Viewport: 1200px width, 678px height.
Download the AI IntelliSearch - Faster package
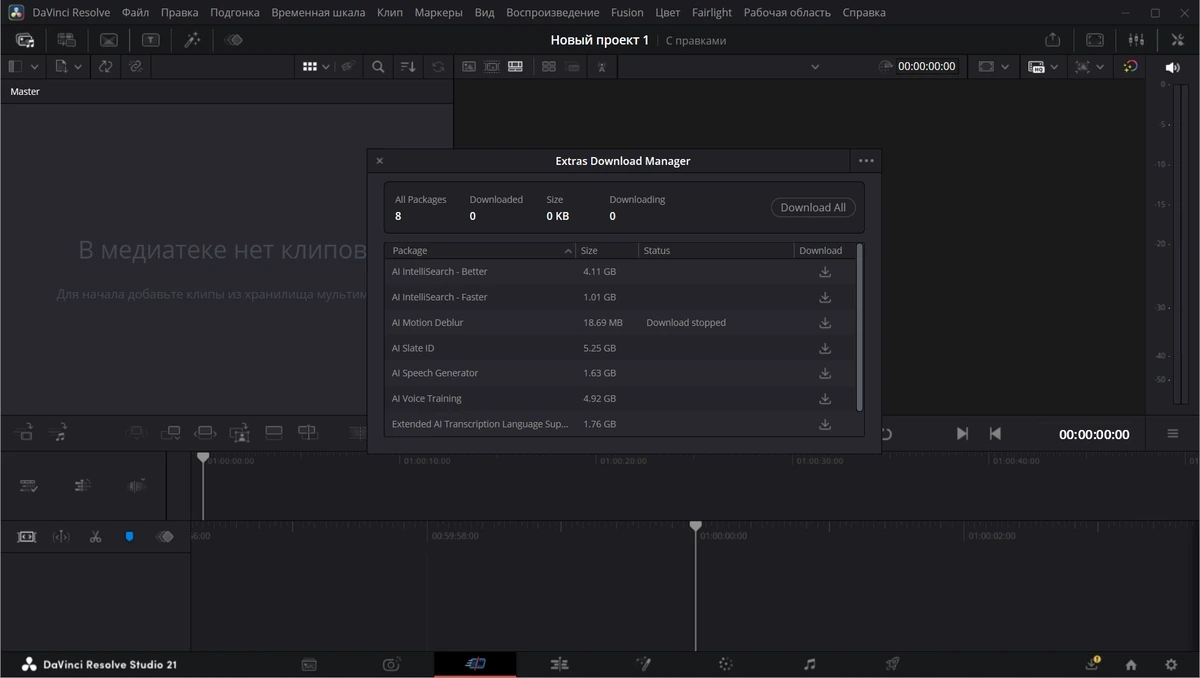tap(825, 297)
